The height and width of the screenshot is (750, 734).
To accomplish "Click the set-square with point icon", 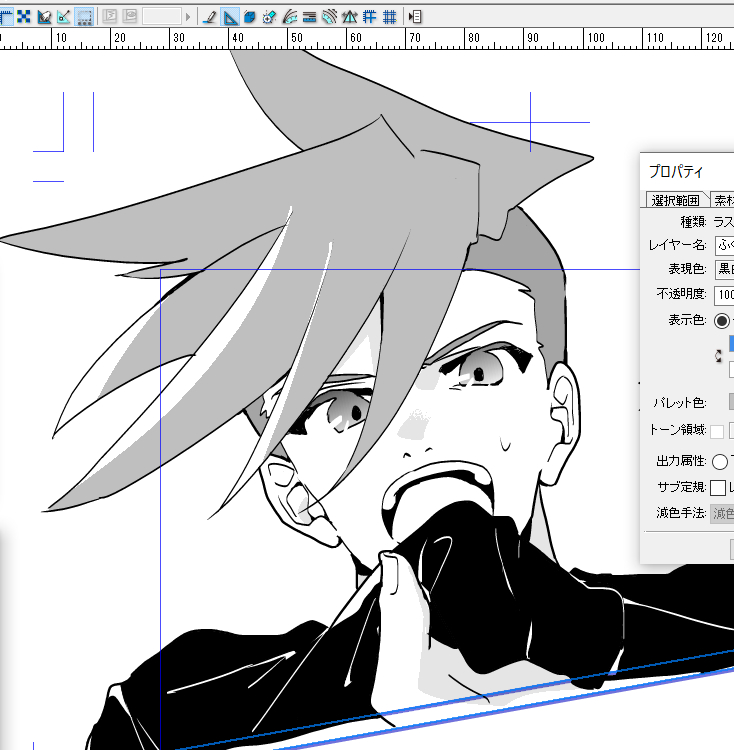I will tap(64, 17).
